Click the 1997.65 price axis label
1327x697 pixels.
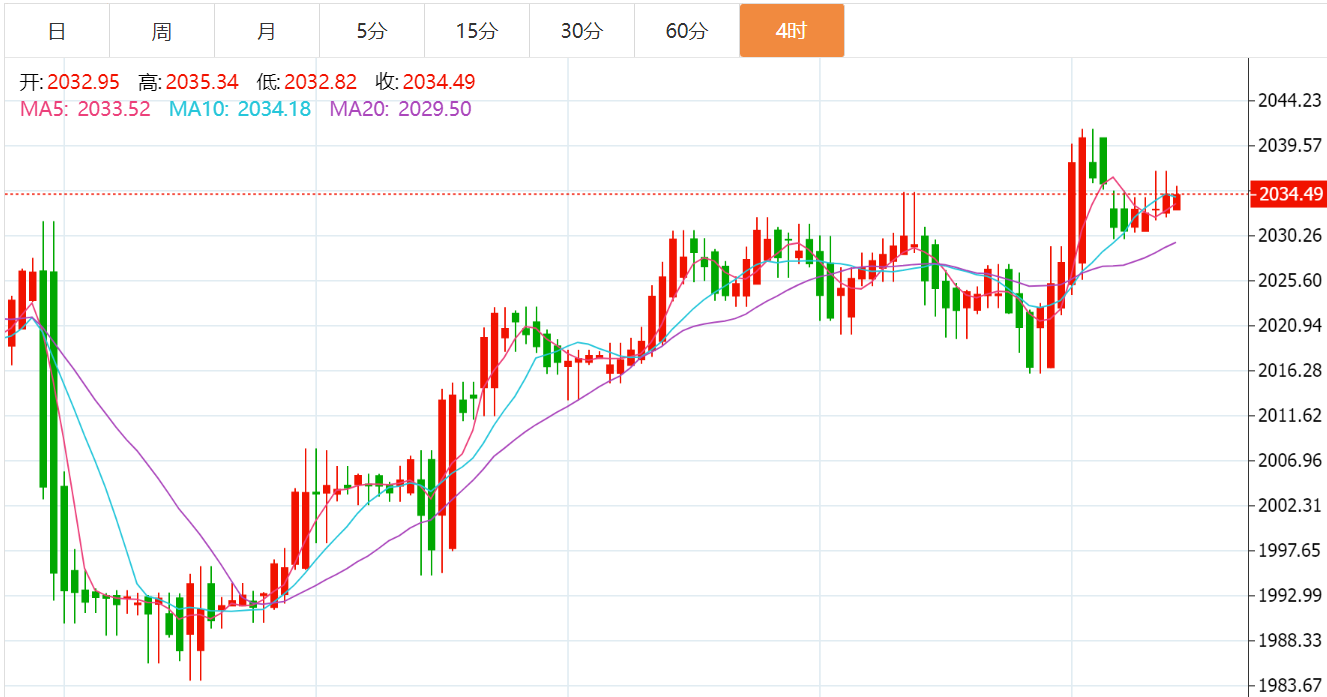[1290, 551]
